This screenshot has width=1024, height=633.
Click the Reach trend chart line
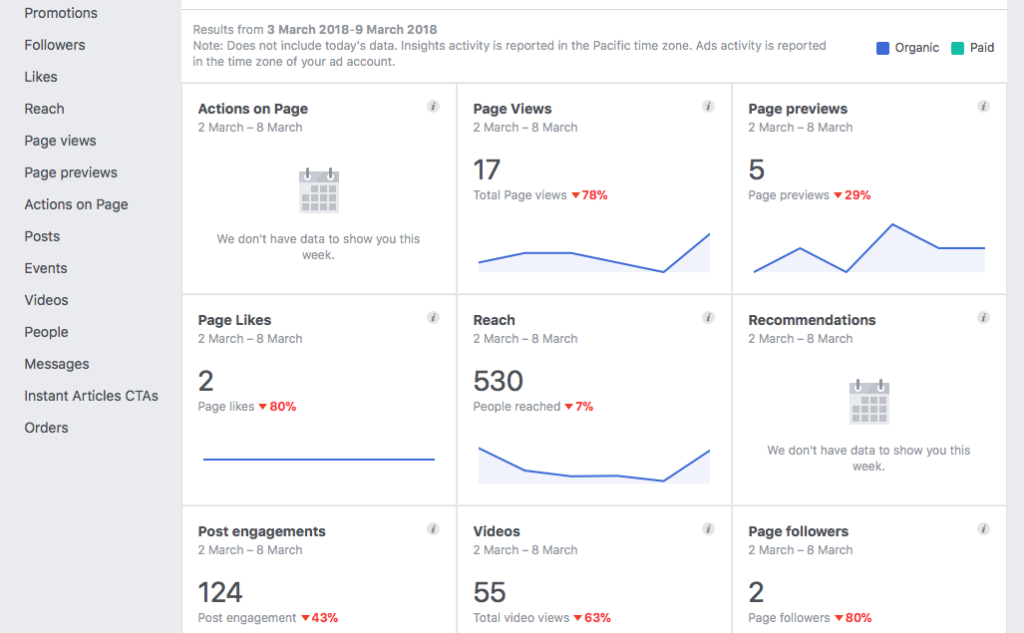click(x=593, y=465)
